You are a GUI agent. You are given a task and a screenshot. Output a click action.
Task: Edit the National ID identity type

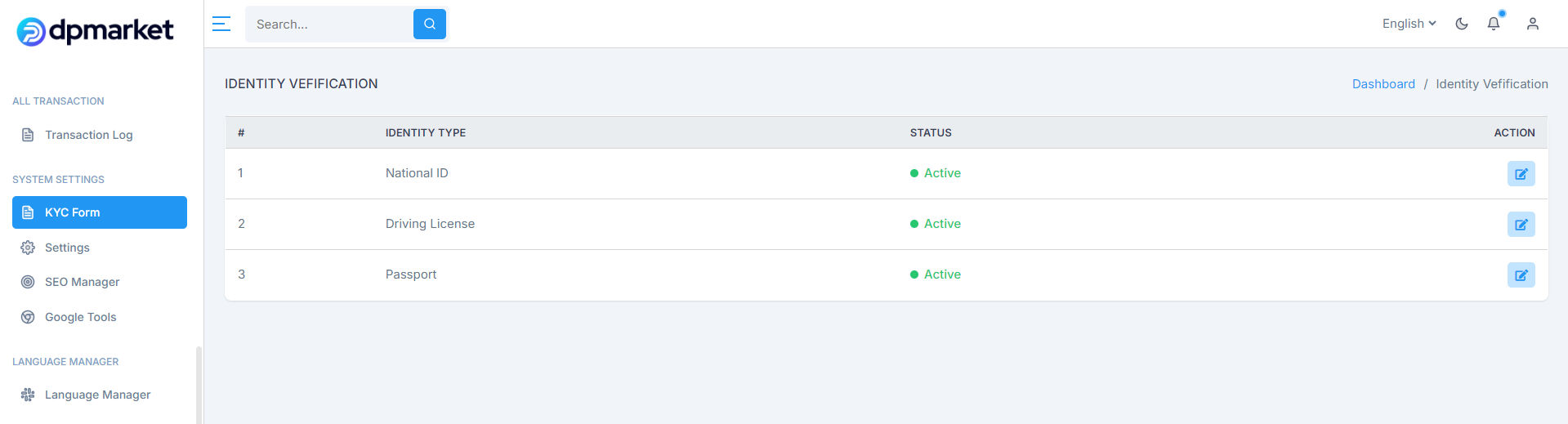click(x=1521, y=174)
